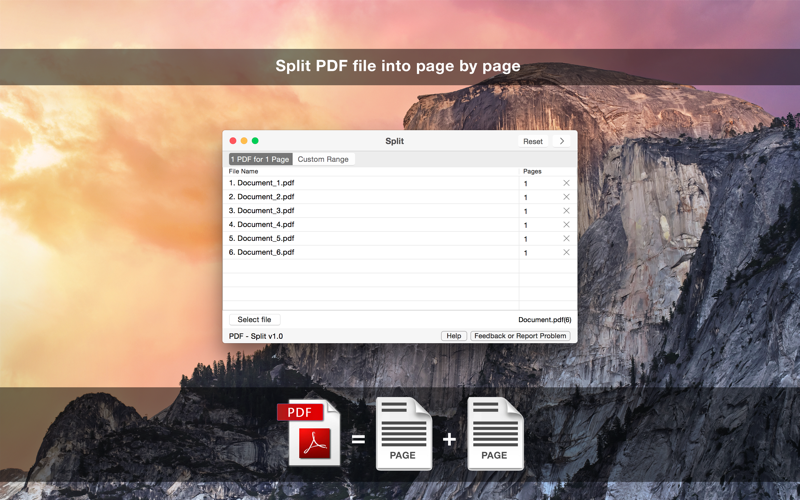Click the green zoom window button
The width and height of the screenshot is (800, 500).
(x=255, y=141)
